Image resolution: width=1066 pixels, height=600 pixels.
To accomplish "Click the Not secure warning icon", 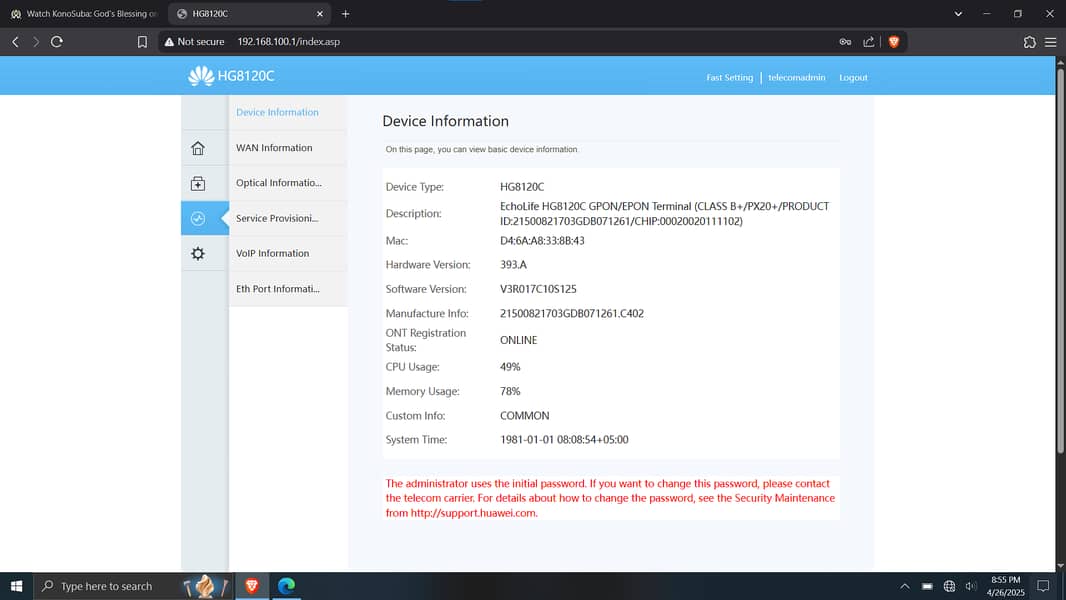I will click(x=169, y=41).
